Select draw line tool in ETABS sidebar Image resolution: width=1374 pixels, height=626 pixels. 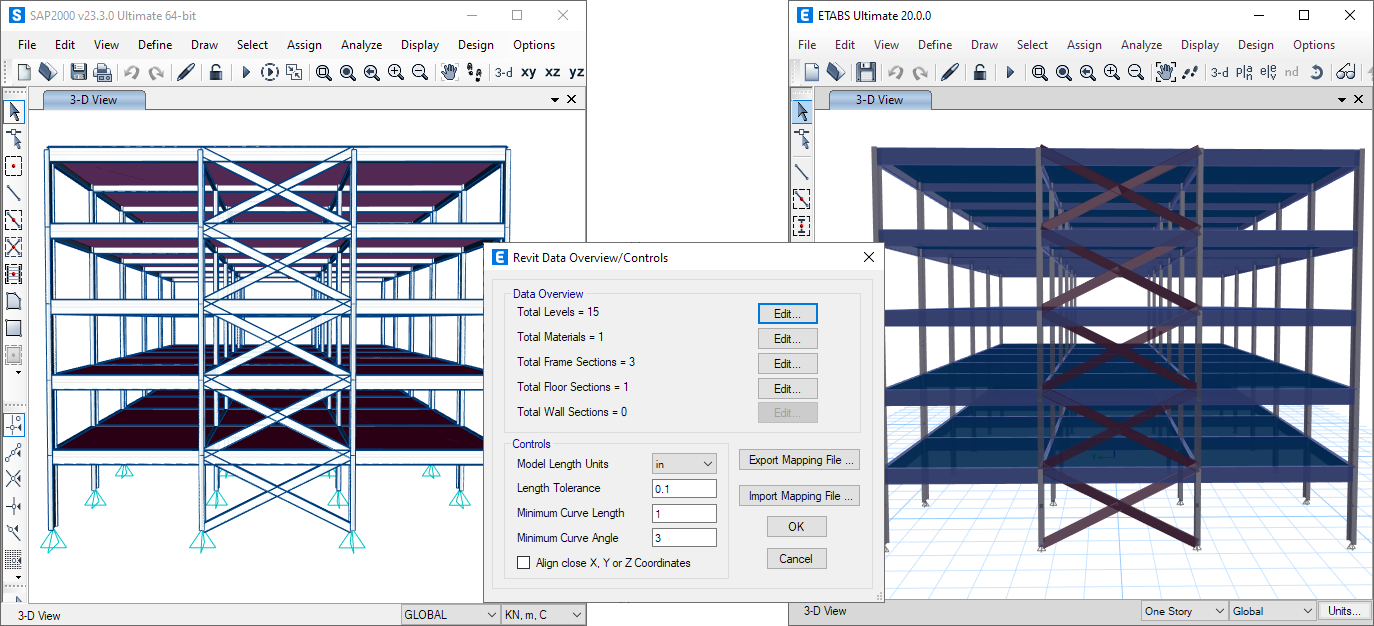(x=801, y=171)
